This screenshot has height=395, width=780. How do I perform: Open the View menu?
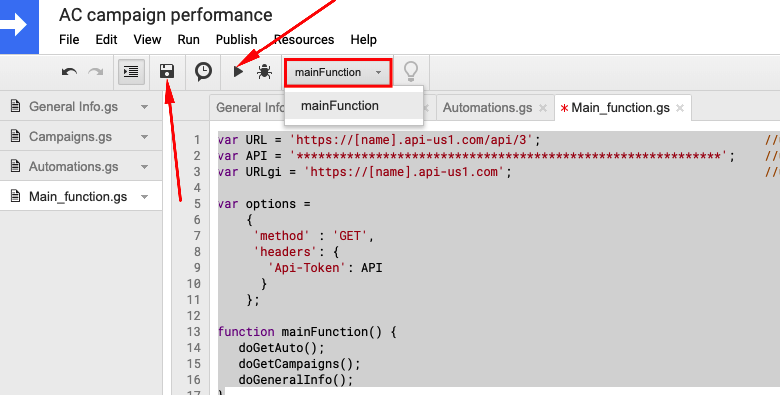click(x=147, y=39)
